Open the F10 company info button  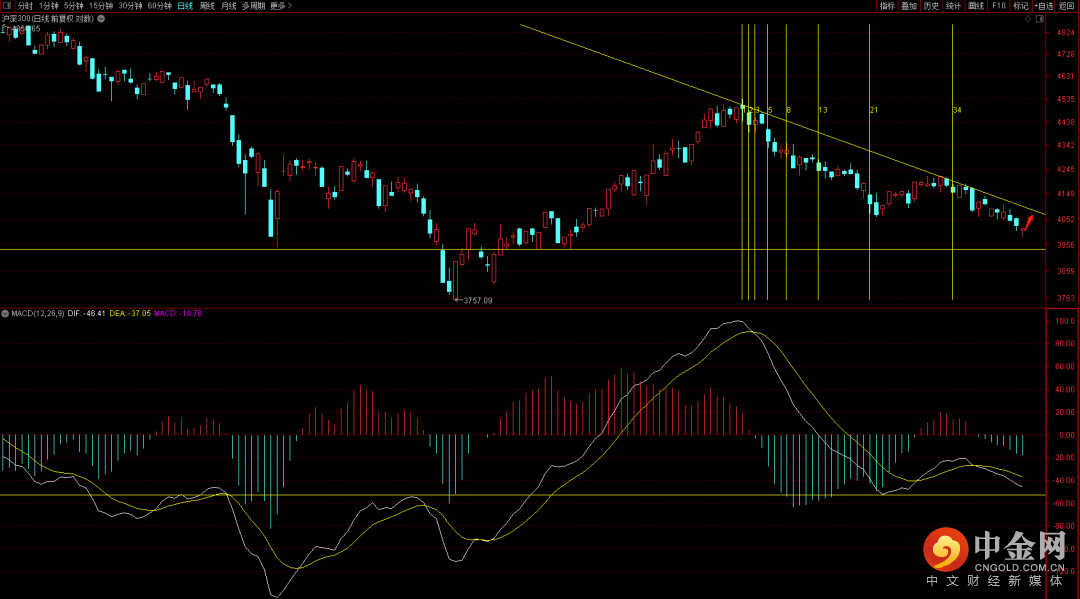998,6
